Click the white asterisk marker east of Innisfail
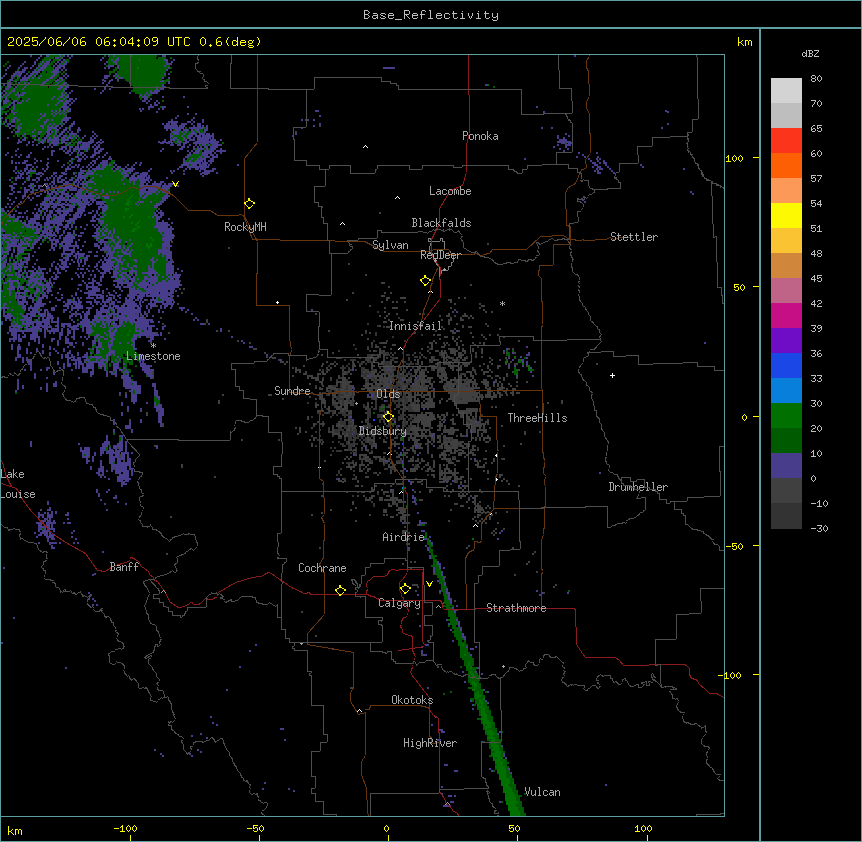This screenshot has height=842, width=862. coord(502,303)
